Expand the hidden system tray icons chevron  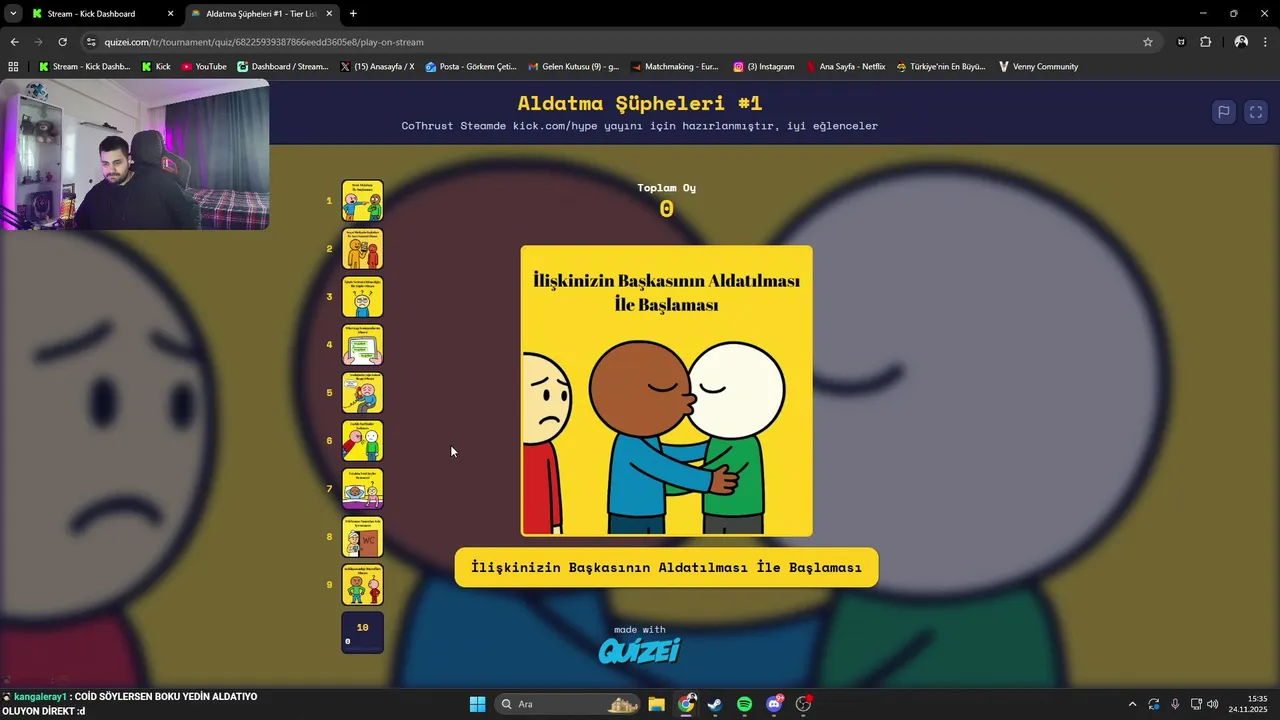click(x=1132, y=704)
